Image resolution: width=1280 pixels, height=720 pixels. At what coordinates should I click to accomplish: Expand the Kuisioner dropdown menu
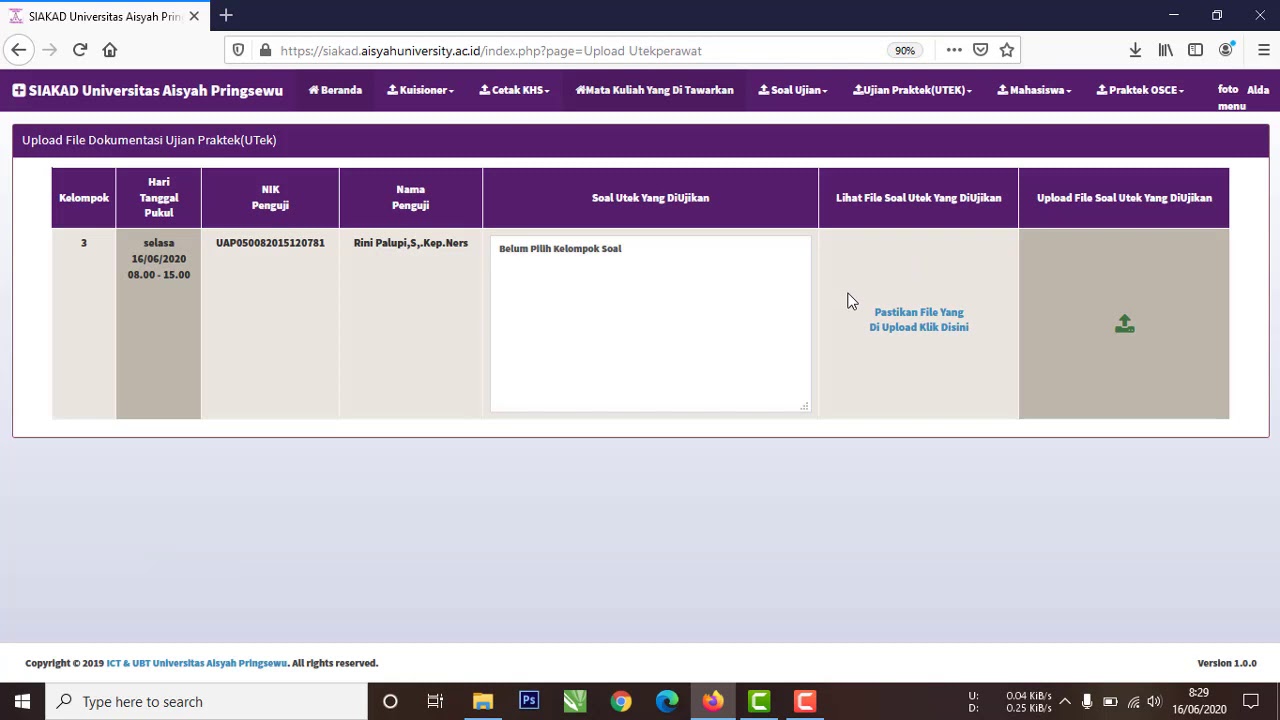[420, 90]
